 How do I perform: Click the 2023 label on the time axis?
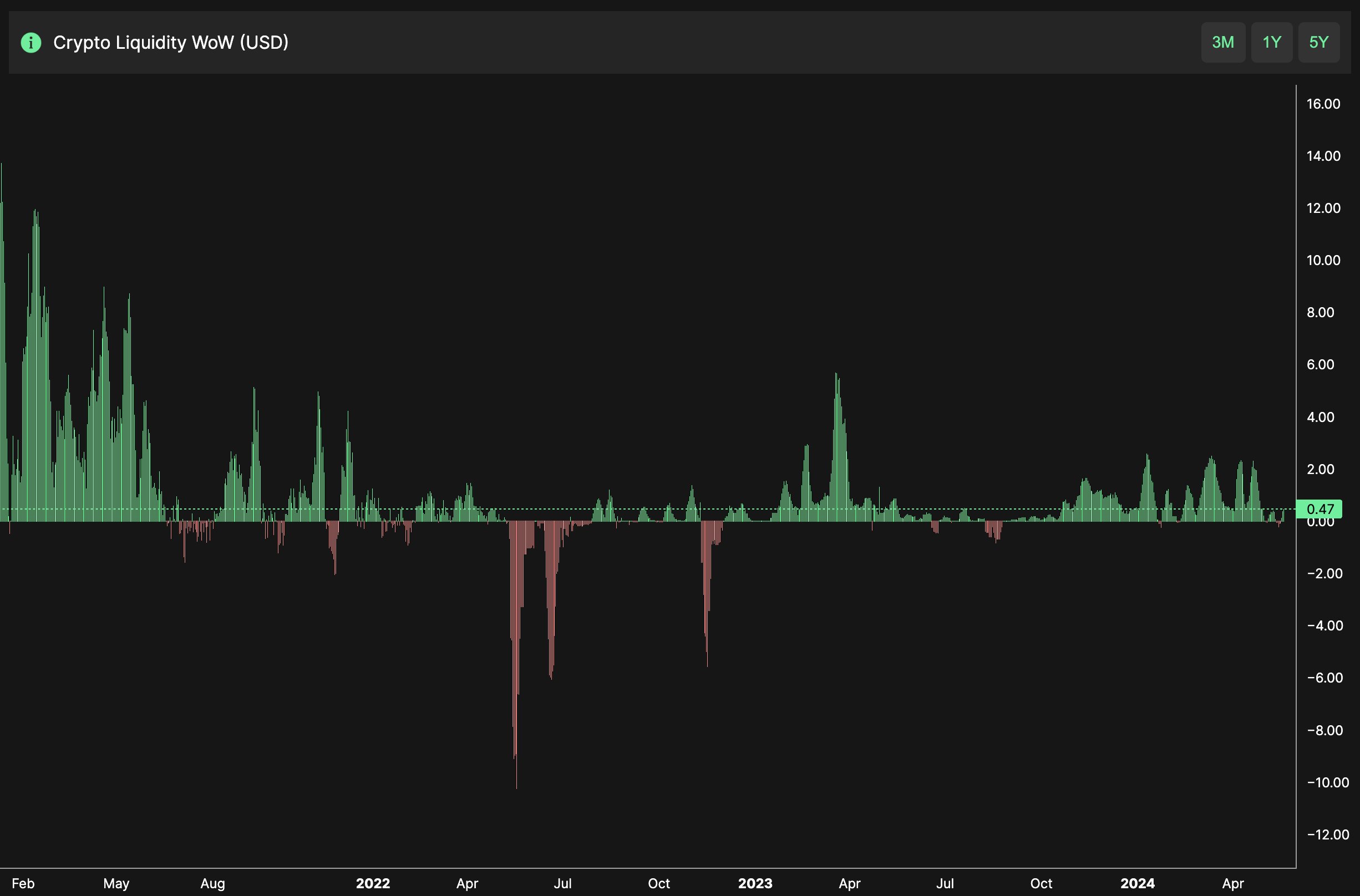point(755,883)
